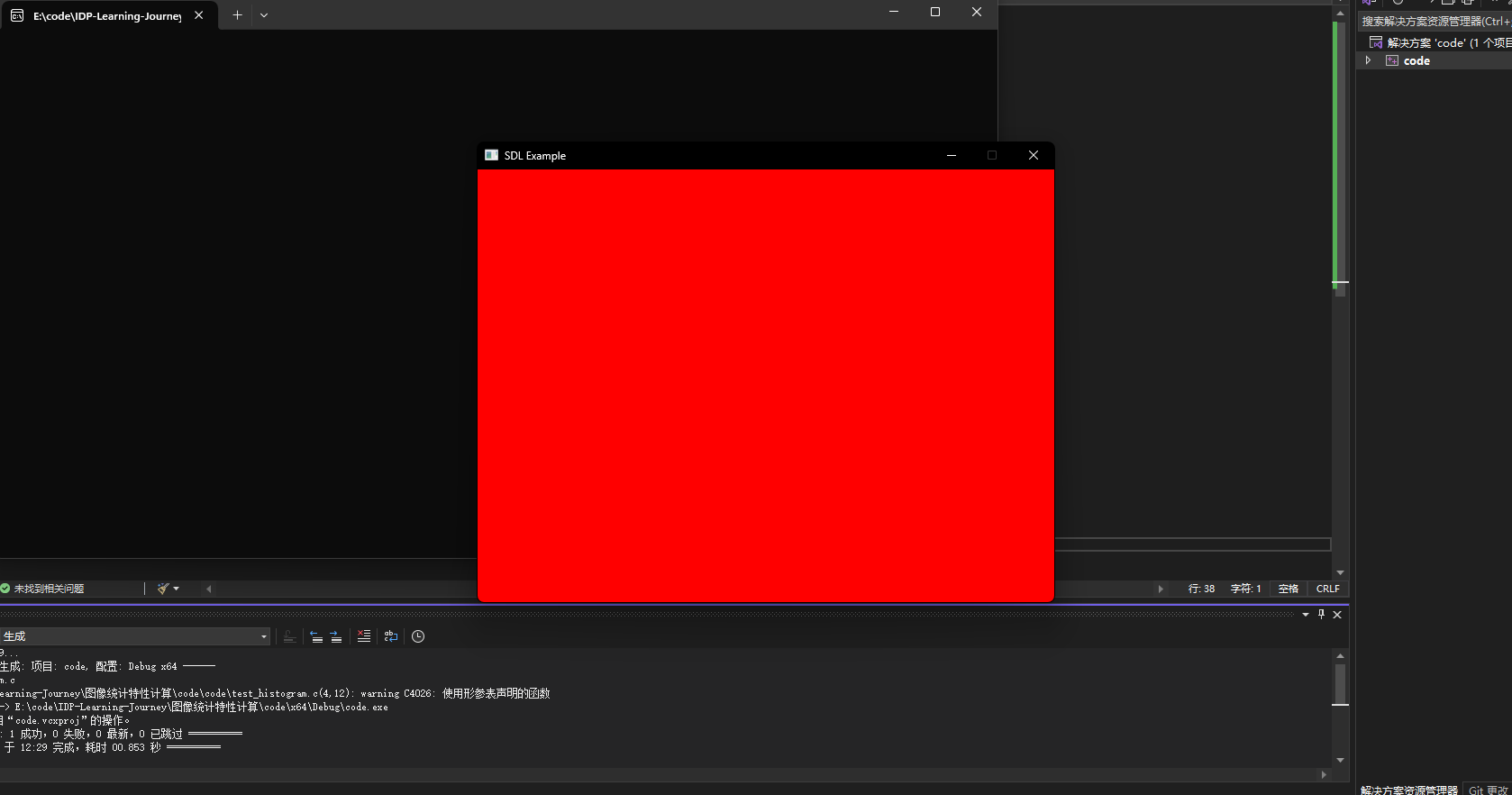
Task: Toggle word wrap in output panel
Action: pyautogui.click(x=391, y=636)
